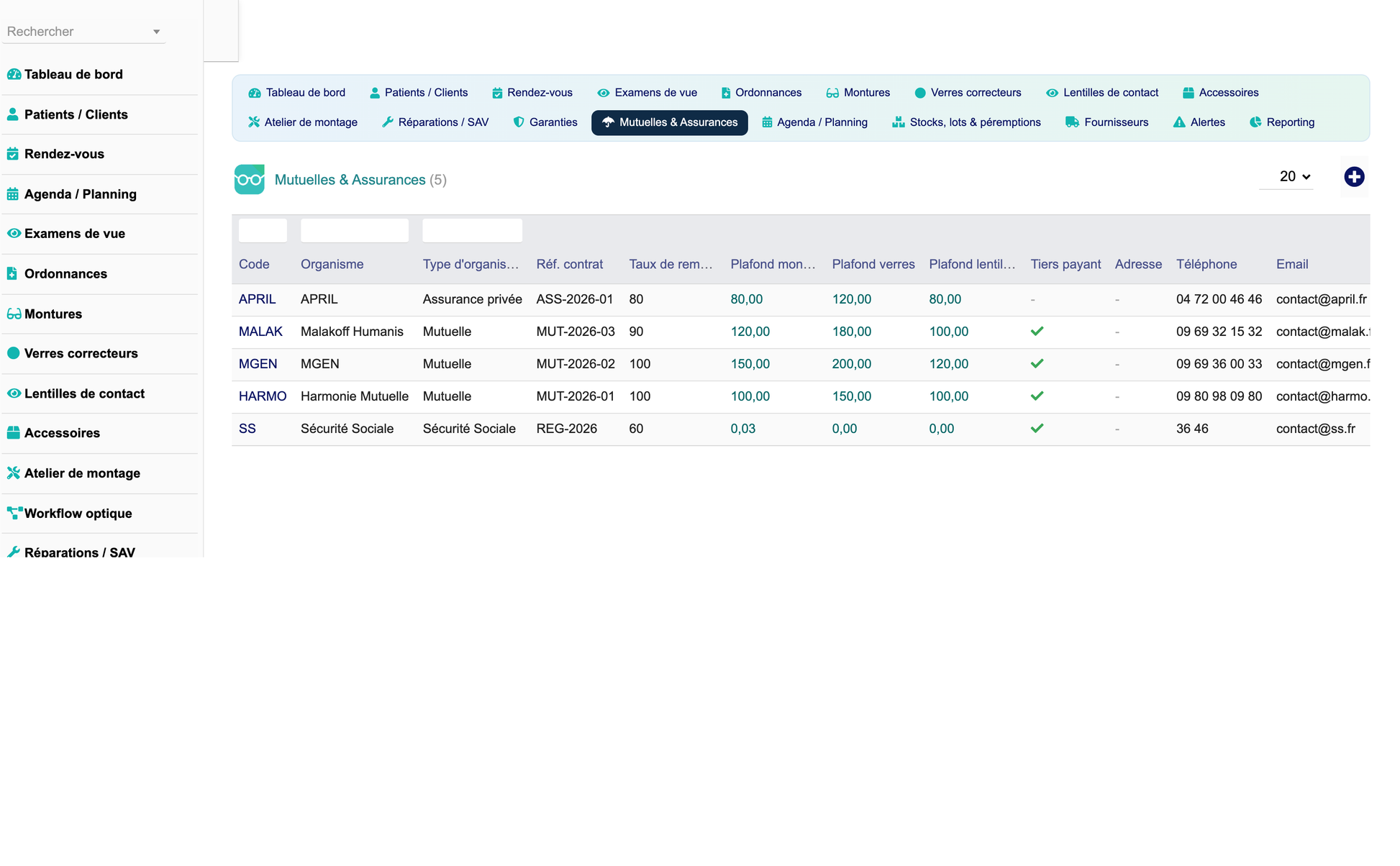Click the REG-2026 contract reference cell
The width and height of the screenshot is (1400, 866).
coord(567,429)
